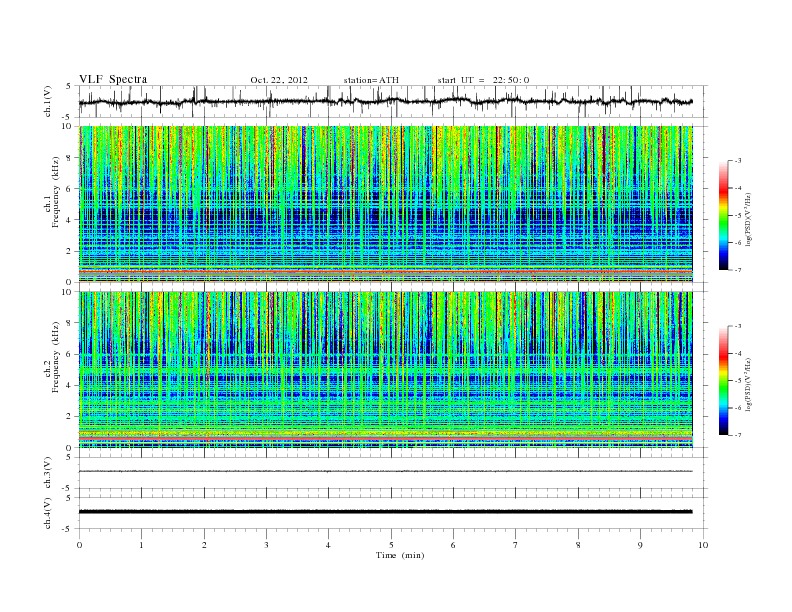Click the ch.3 voltage trace line
792x612 pixels.
385,471
